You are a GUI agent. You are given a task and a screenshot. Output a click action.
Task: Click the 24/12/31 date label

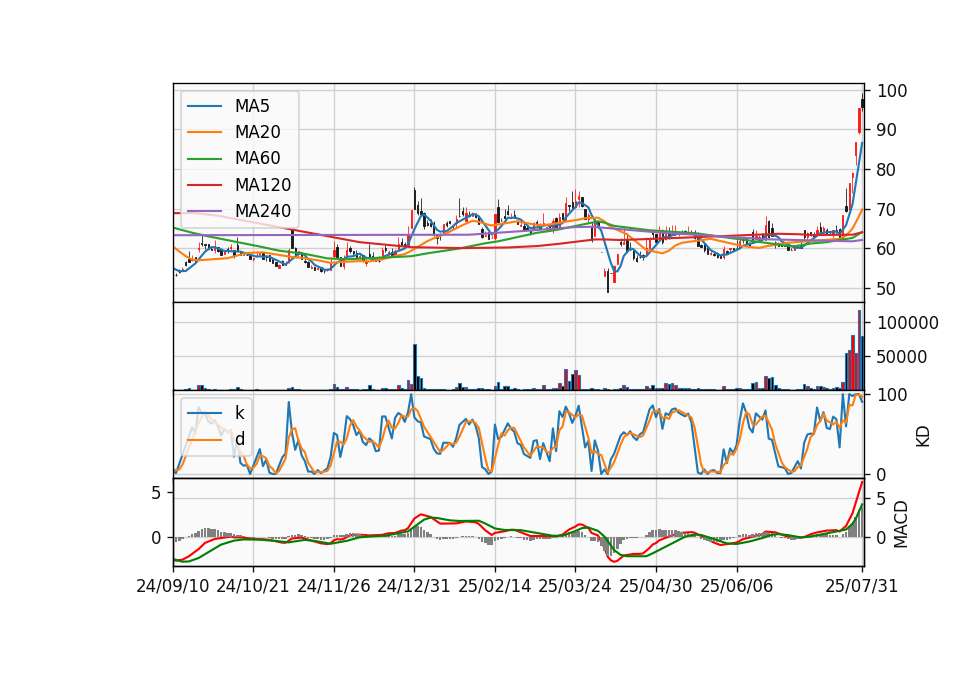pos(414,586)
